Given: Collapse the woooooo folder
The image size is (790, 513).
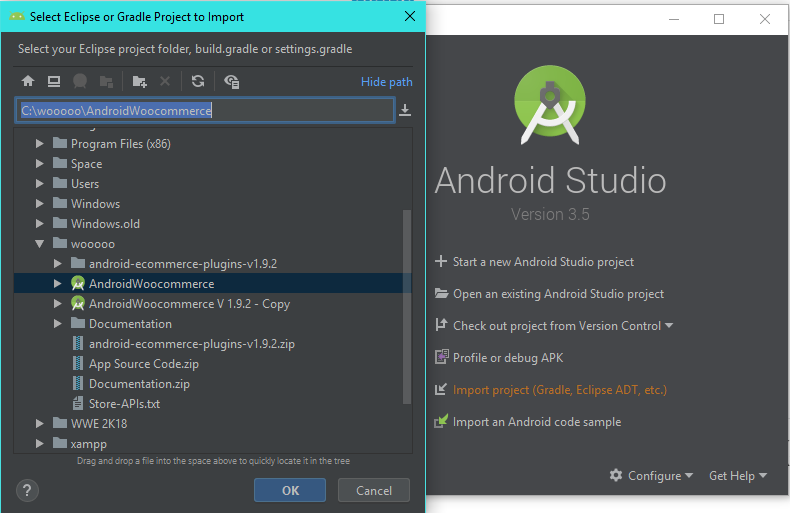Looking at the screenshot, I should coord(39,244).
